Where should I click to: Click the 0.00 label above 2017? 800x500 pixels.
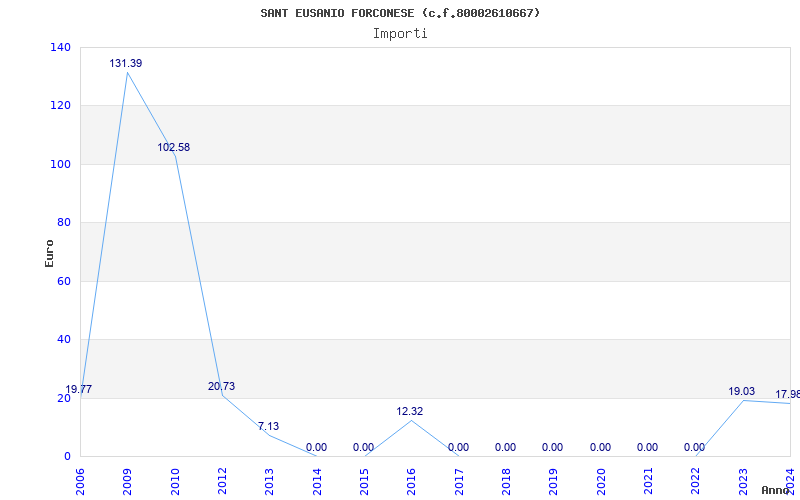click(x=458, y=447)
